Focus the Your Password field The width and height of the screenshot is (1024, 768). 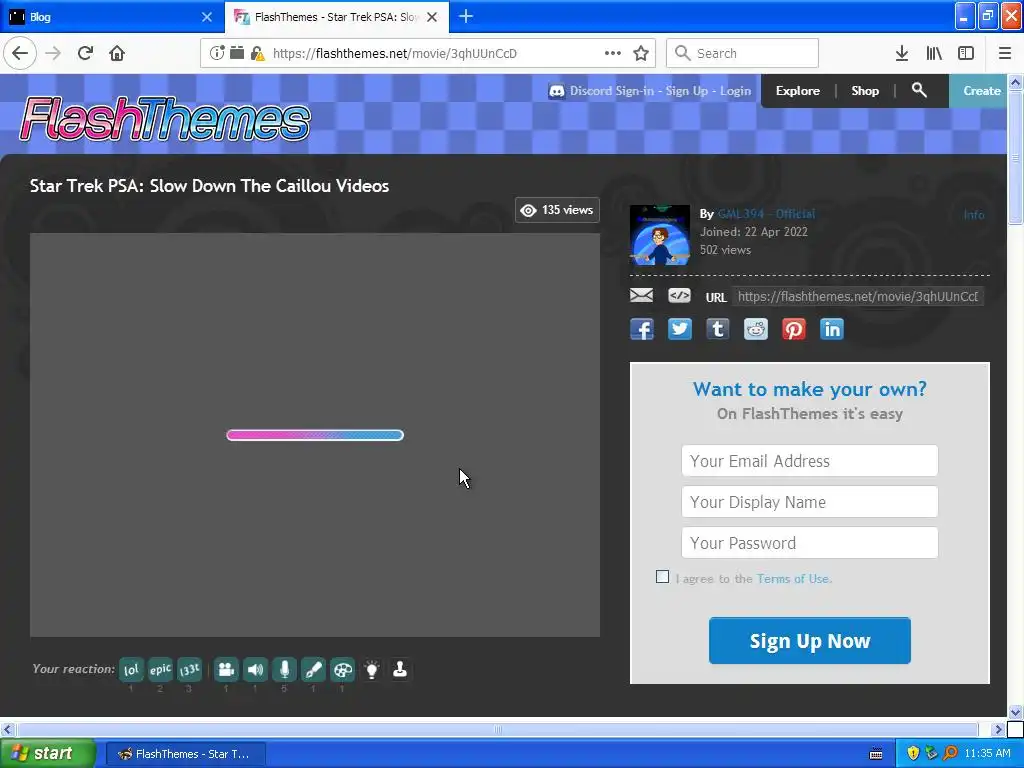pyautogui.click(x=810, y=543)
